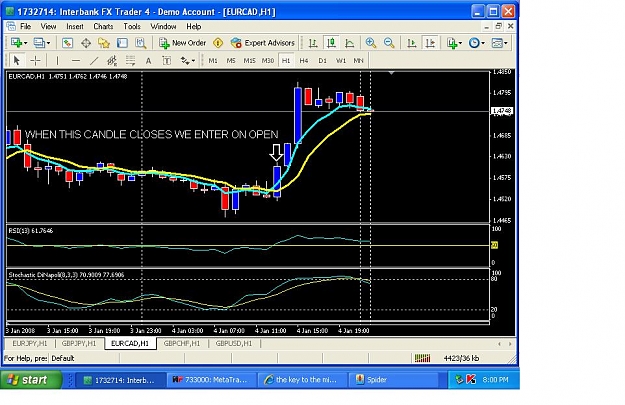The width and height of the screenshot is (625, 405).
Task: Open the Terminal window icon
Action: [x=122, y=43]
